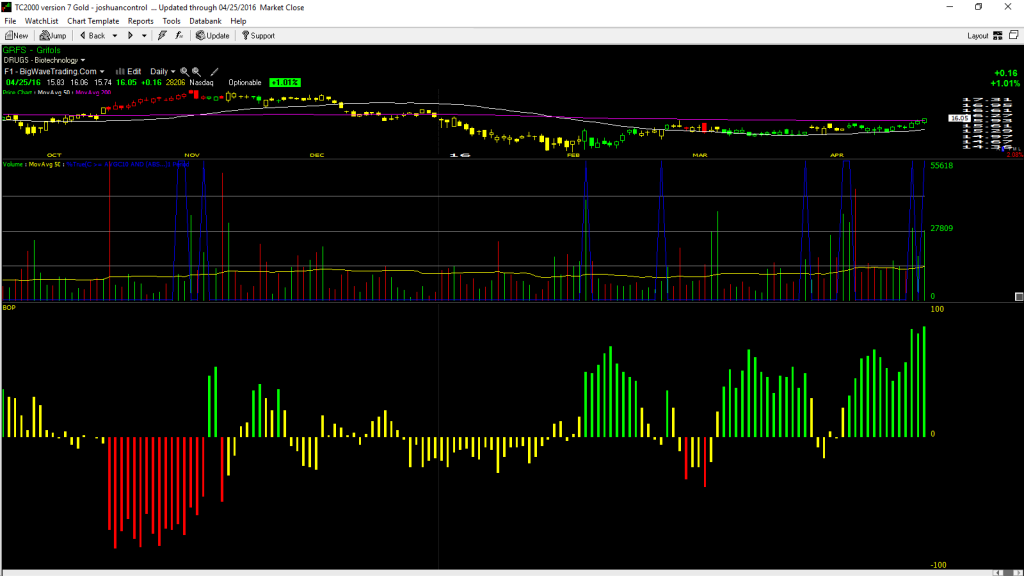Click the Layout button
This screenshot has height=576, width=1024.
pyautogui.click(x=978, y=36)
